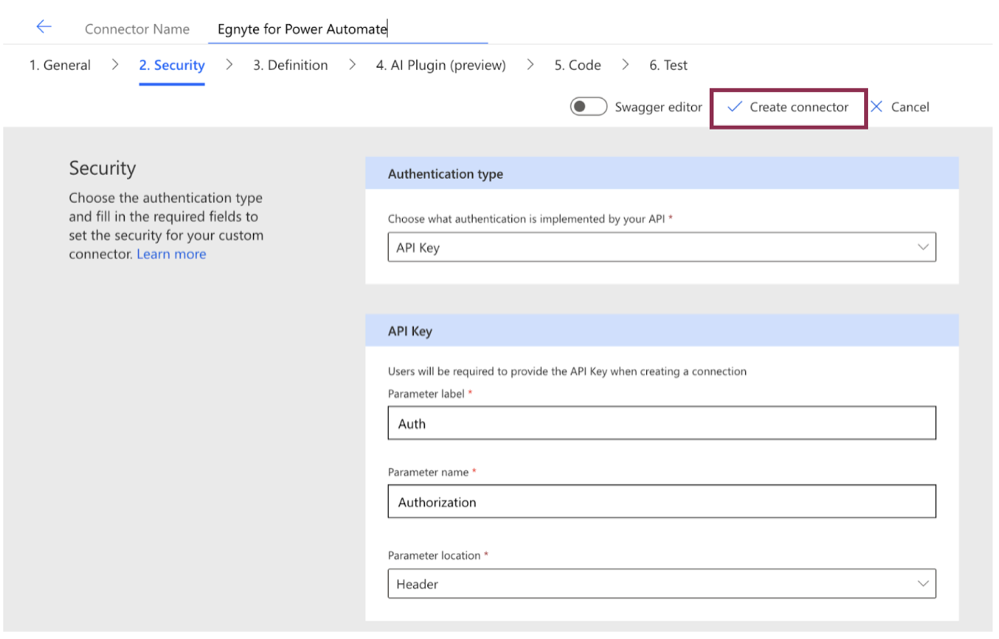The image size is (999, 639).
Task: Click the Parameter name field containing Authorization
Action: click(x=661, y=501)
